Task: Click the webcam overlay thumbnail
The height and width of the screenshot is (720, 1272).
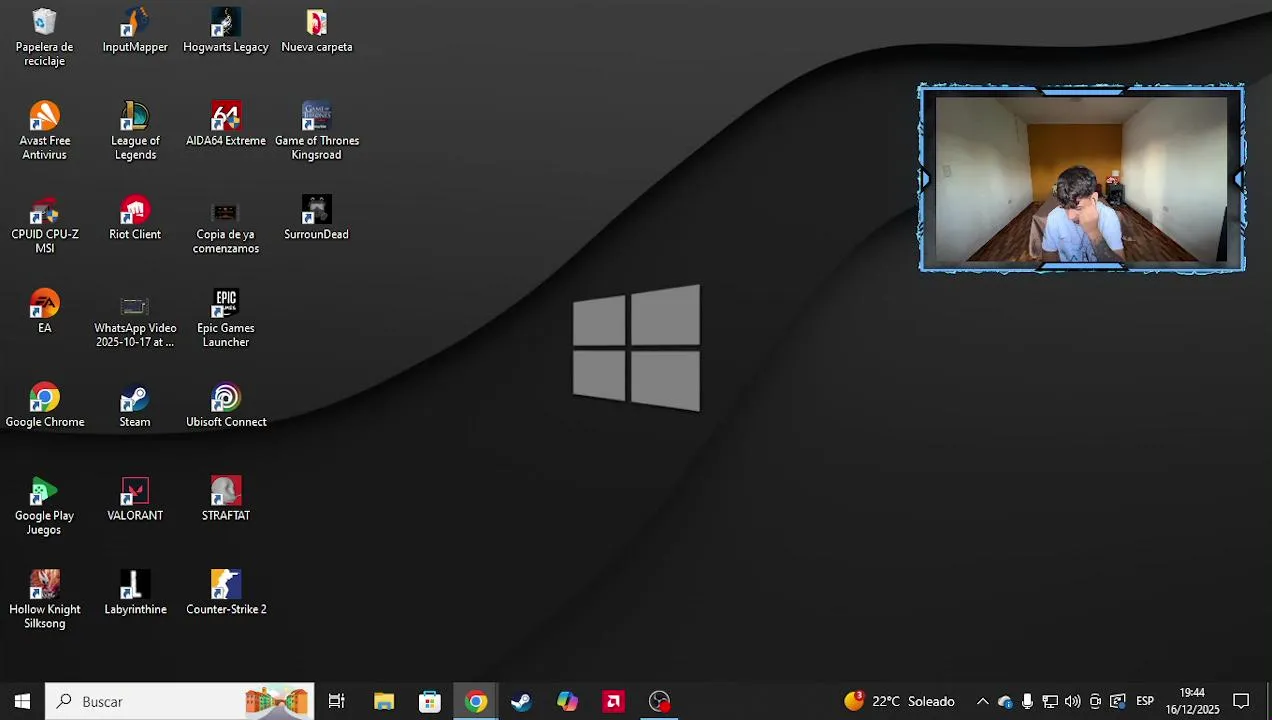Action: [1082, 178]
